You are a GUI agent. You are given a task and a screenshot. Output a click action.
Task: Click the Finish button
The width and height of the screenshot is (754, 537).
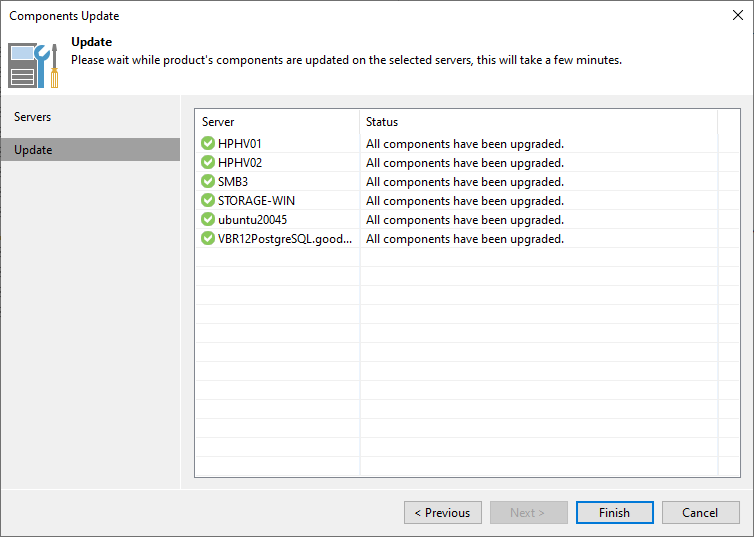[615, 512]
